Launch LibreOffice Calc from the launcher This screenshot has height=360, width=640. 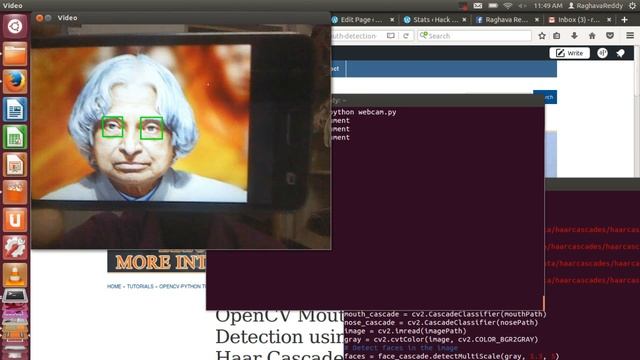15,137
